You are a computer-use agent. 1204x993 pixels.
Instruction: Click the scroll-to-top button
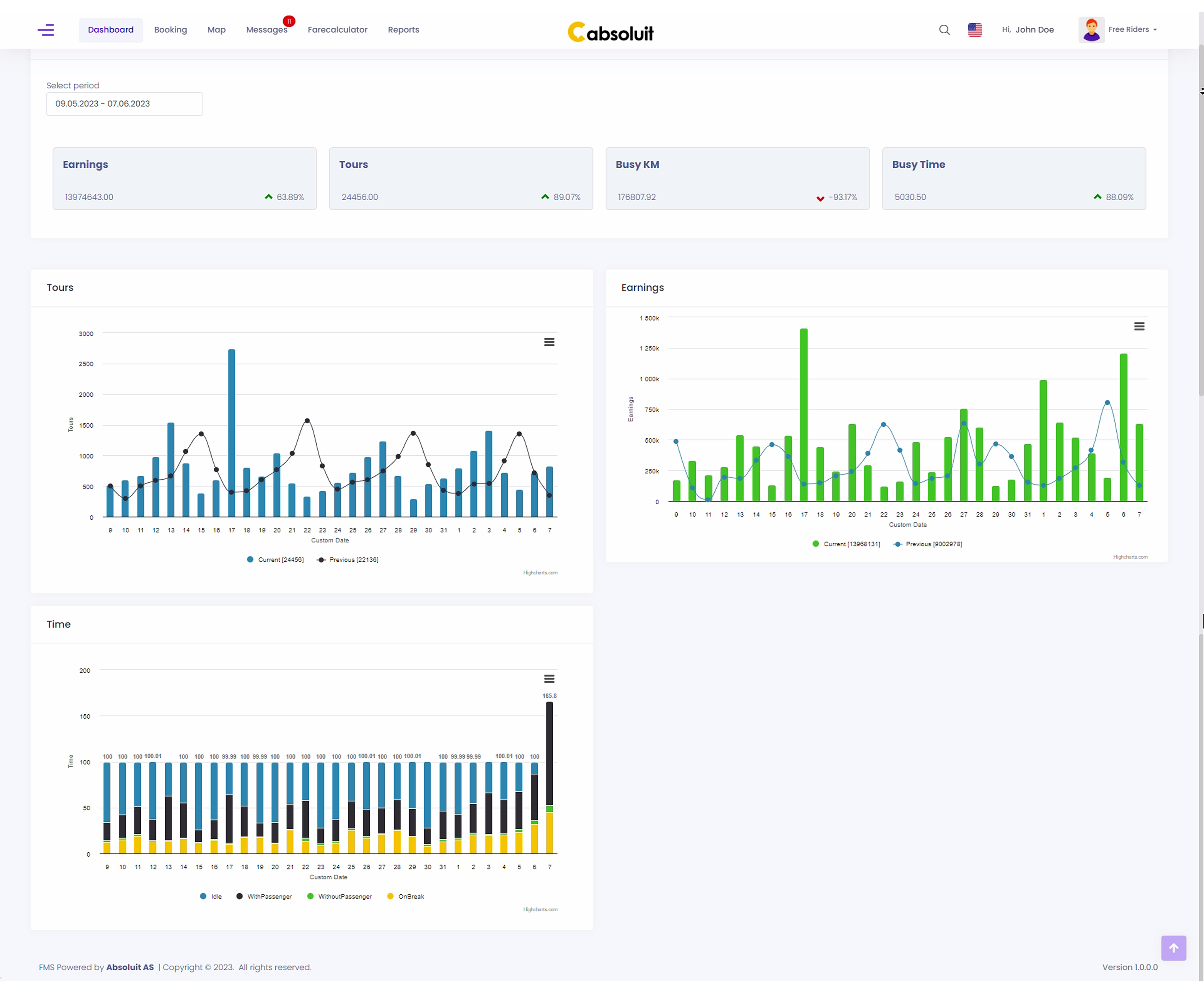tap(1174, 948)
